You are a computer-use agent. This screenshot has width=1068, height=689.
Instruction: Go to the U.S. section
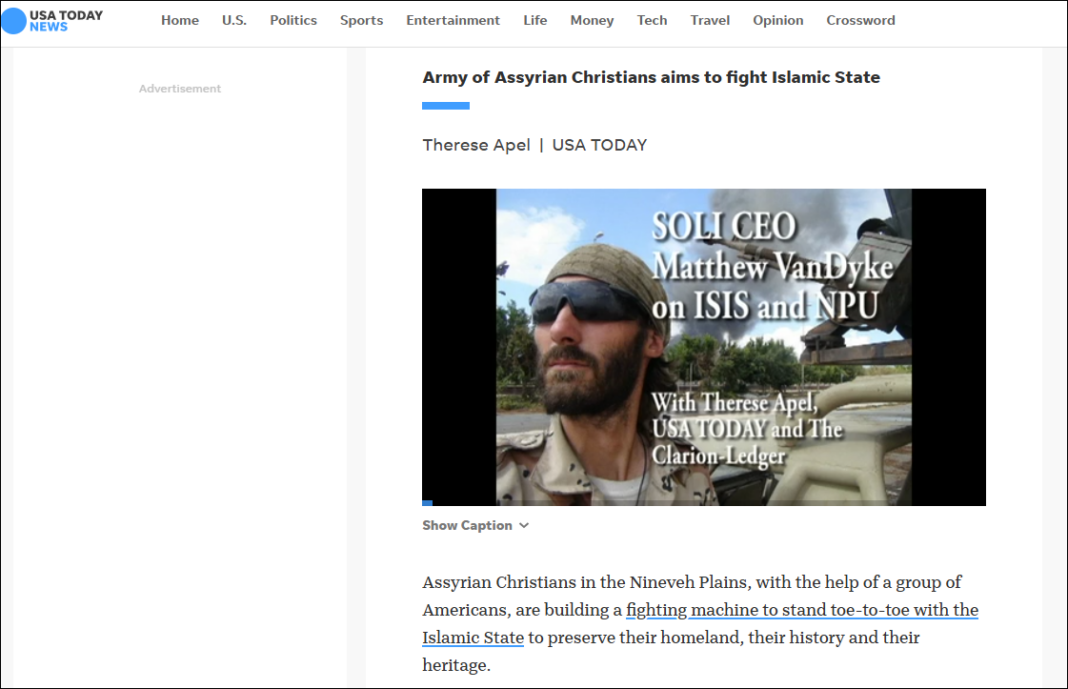tap(234, 21)
